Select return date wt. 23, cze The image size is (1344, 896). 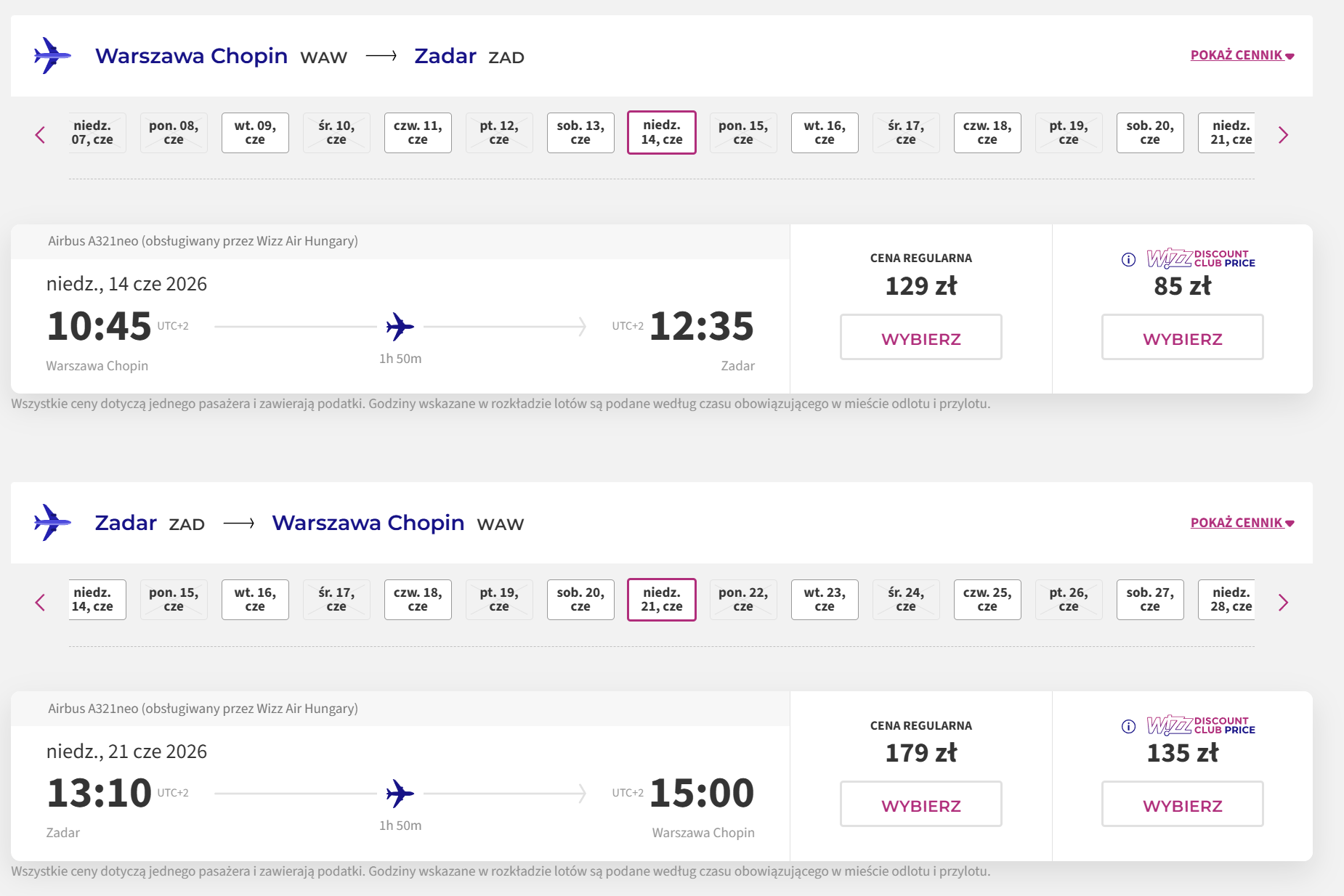825,600
